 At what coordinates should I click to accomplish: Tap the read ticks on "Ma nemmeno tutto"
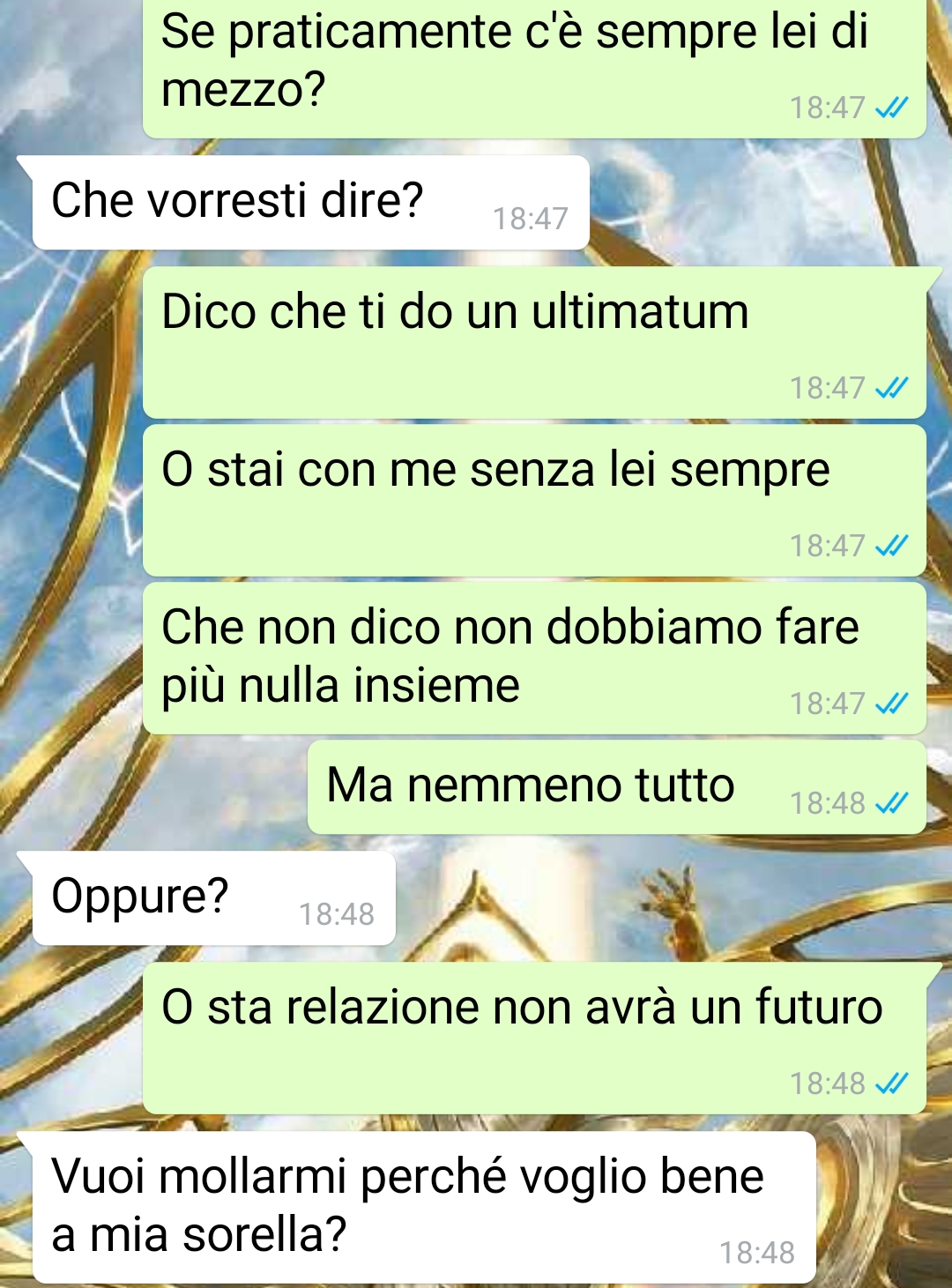891,803
